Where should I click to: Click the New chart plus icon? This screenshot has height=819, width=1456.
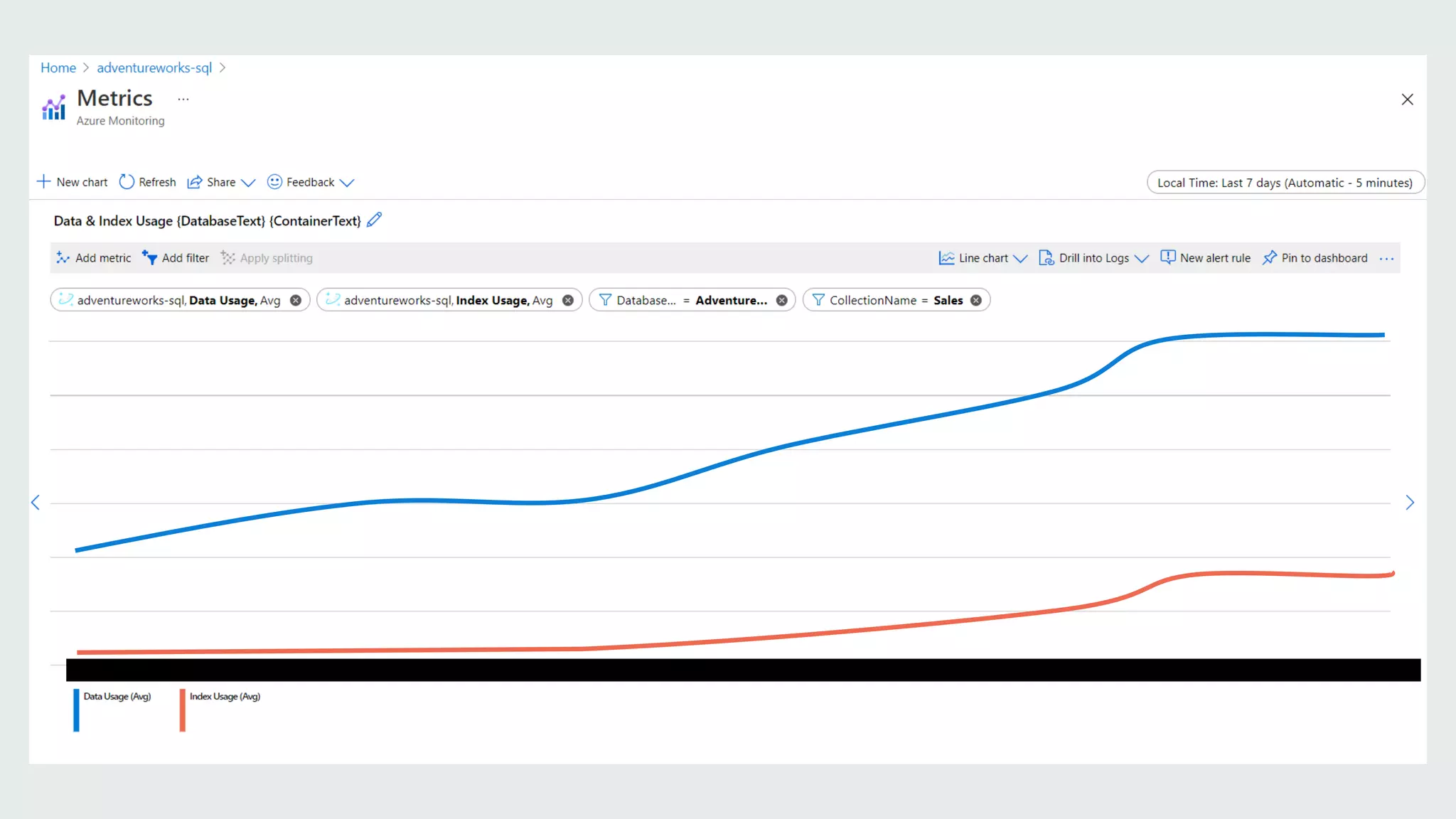[x=44, y=182]
